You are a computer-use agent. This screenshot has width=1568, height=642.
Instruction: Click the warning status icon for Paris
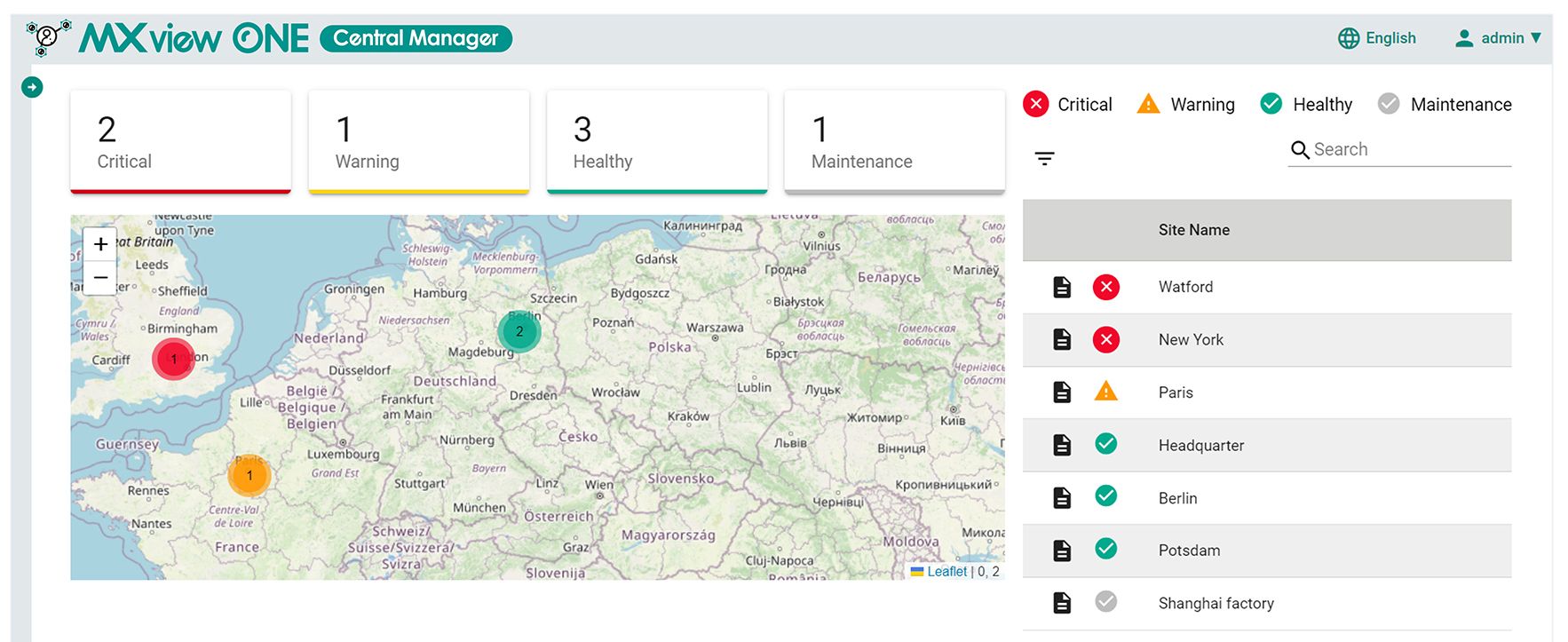[1106, 391]
